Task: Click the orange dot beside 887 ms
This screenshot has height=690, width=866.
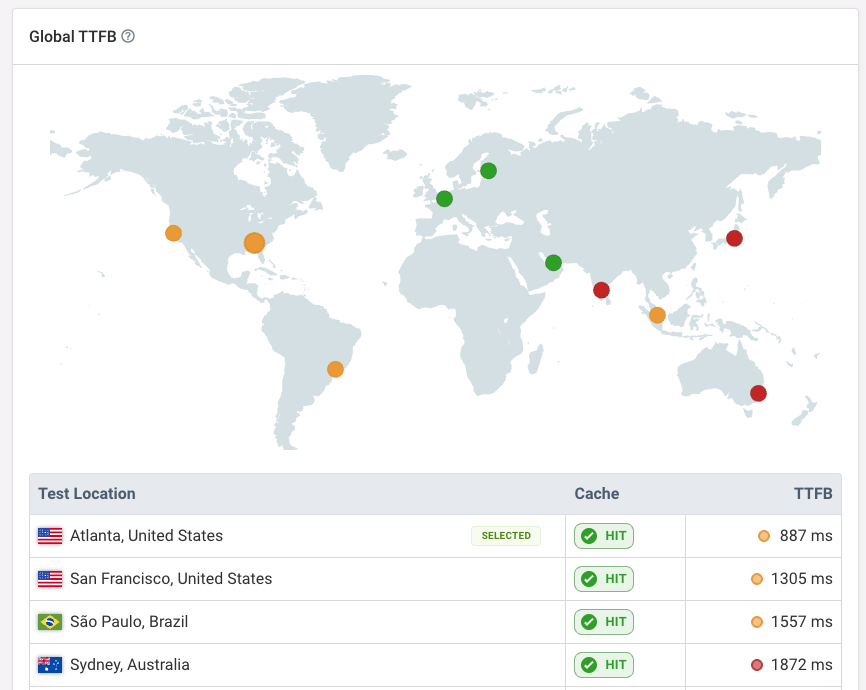Action: 764,536
